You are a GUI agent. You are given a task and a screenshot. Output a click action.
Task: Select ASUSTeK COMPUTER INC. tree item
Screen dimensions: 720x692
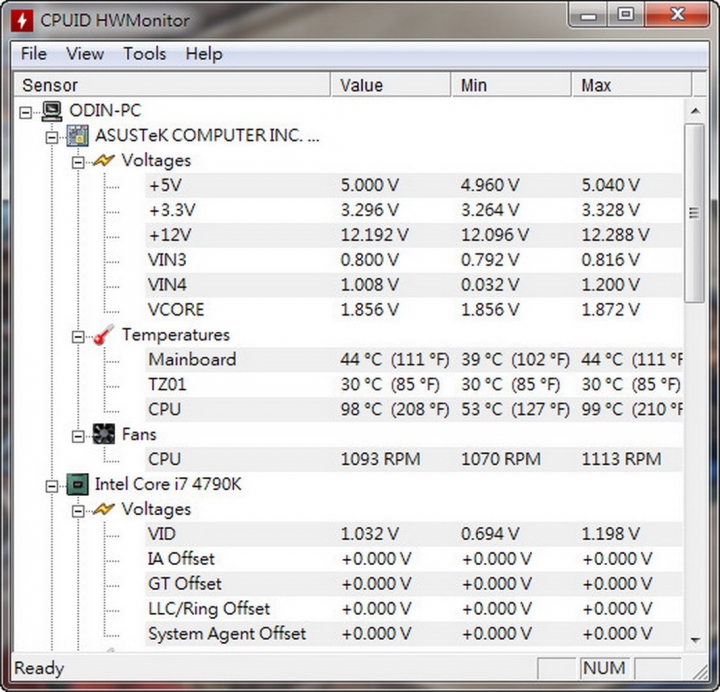(x=207, y=135)
